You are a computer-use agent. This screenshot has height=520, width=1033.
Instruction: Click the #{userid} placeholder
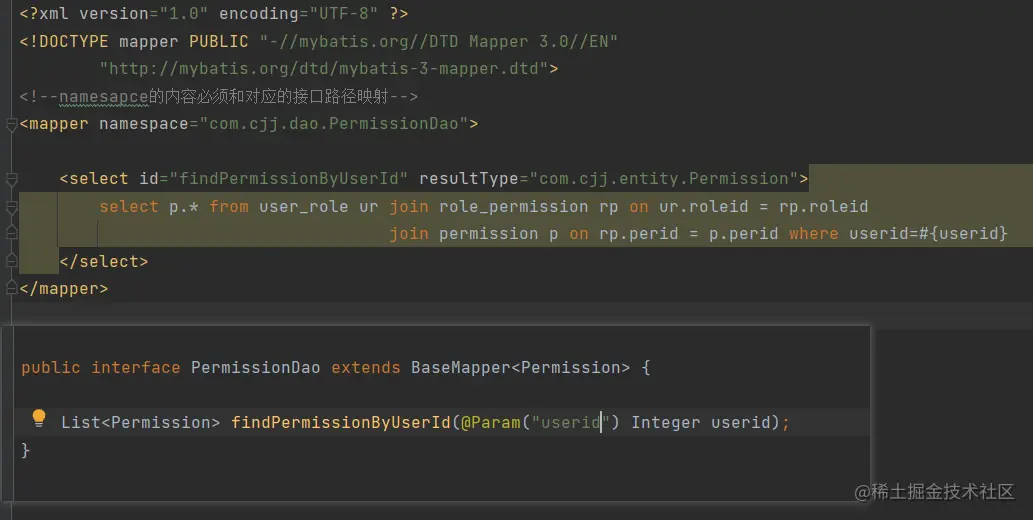click(963, 233)
